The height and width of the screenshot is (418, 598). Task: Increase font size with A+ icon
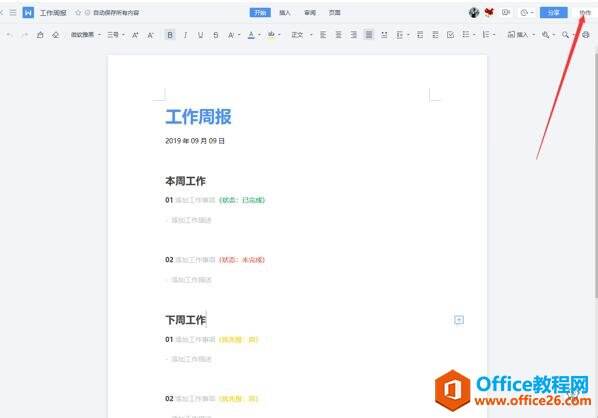pos(135,35)
